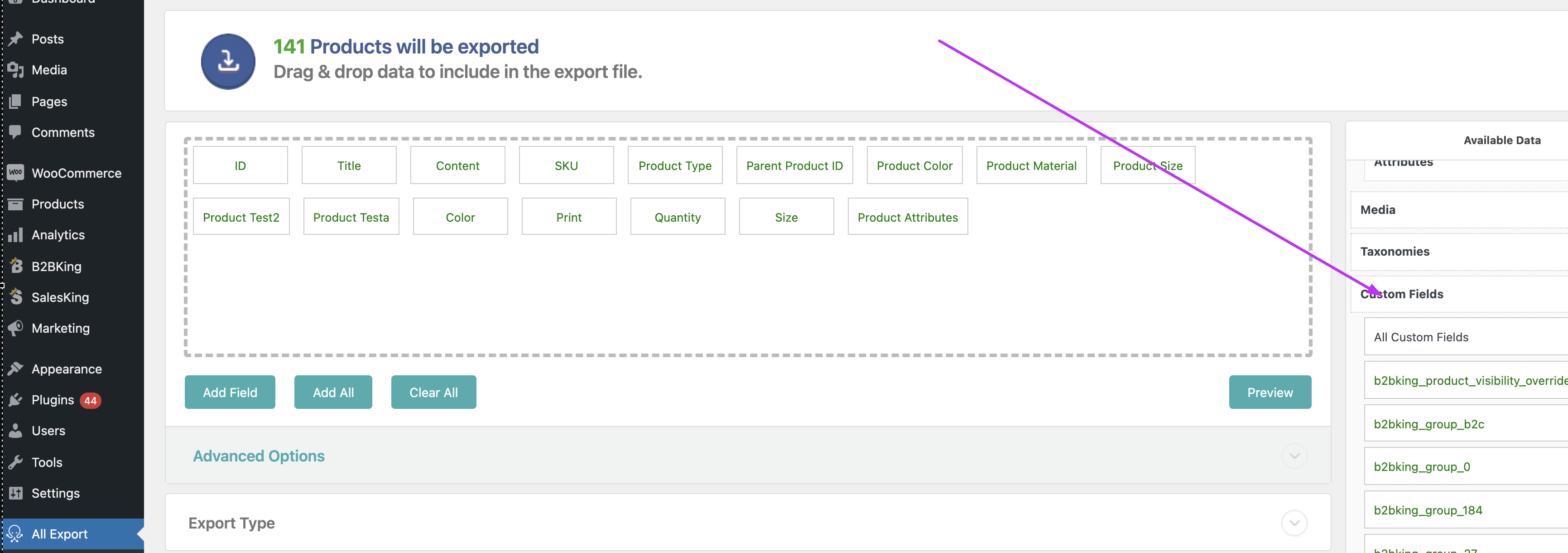Select b2bking_product_visibility_override custom field

1466,381
